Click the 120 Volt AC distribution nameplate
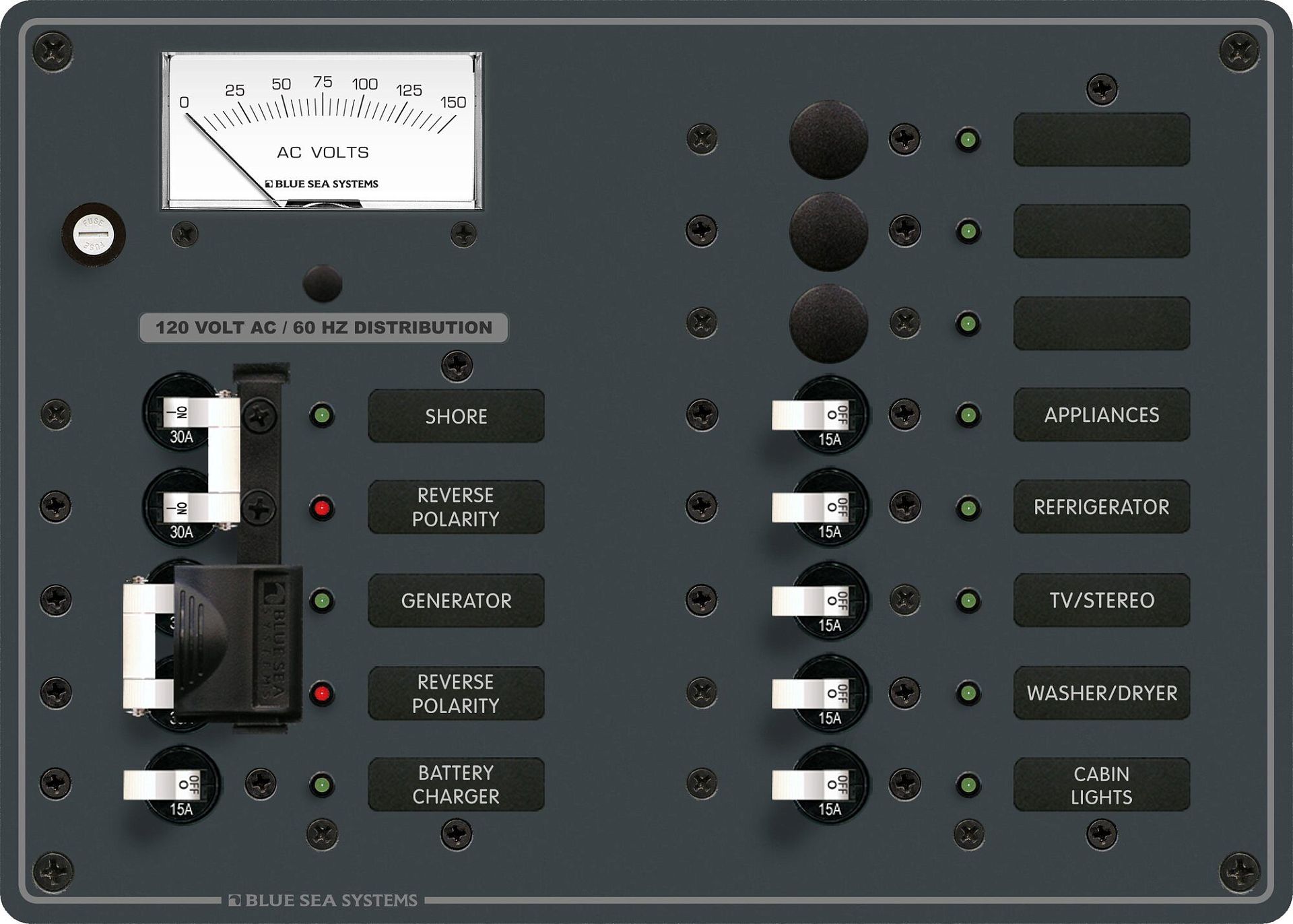Image resolution: width=1293 pixels, height=924 pixels. point(323,327)
